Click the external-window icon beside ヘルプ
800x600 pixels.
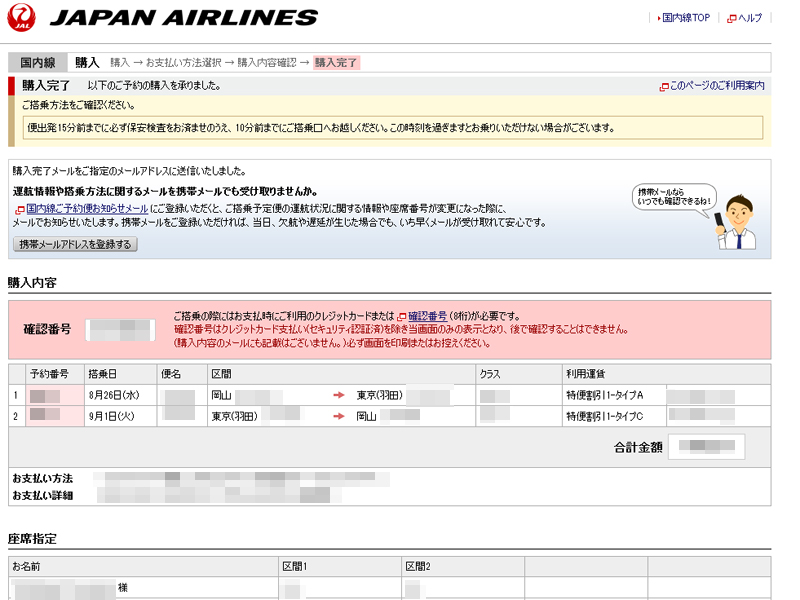[x=732, y=19]
